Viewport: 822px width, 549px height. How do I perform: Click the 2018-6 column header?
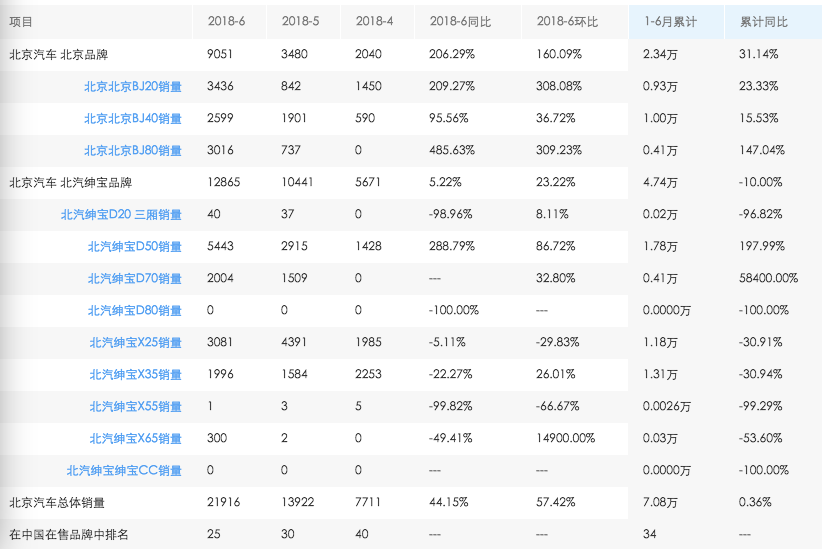click(226, 21)
